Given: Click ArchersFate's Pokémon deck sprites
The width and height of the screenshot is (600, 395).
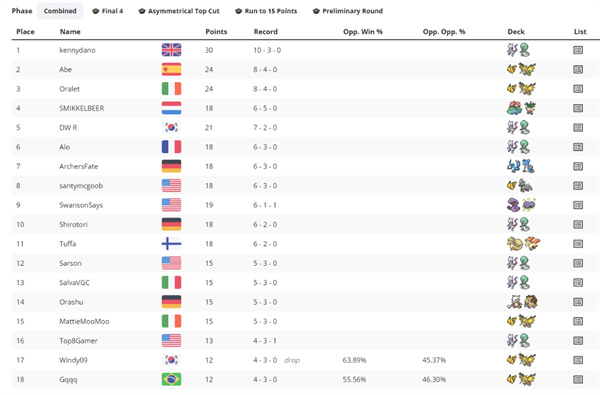Looking at the screenshot, I should point(521,166).
